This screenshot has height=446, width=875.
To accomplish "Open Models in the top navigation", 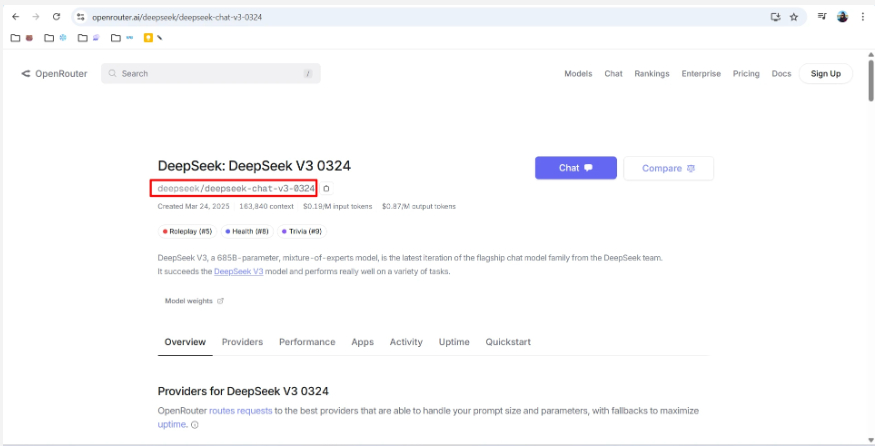I will [578, 74].
